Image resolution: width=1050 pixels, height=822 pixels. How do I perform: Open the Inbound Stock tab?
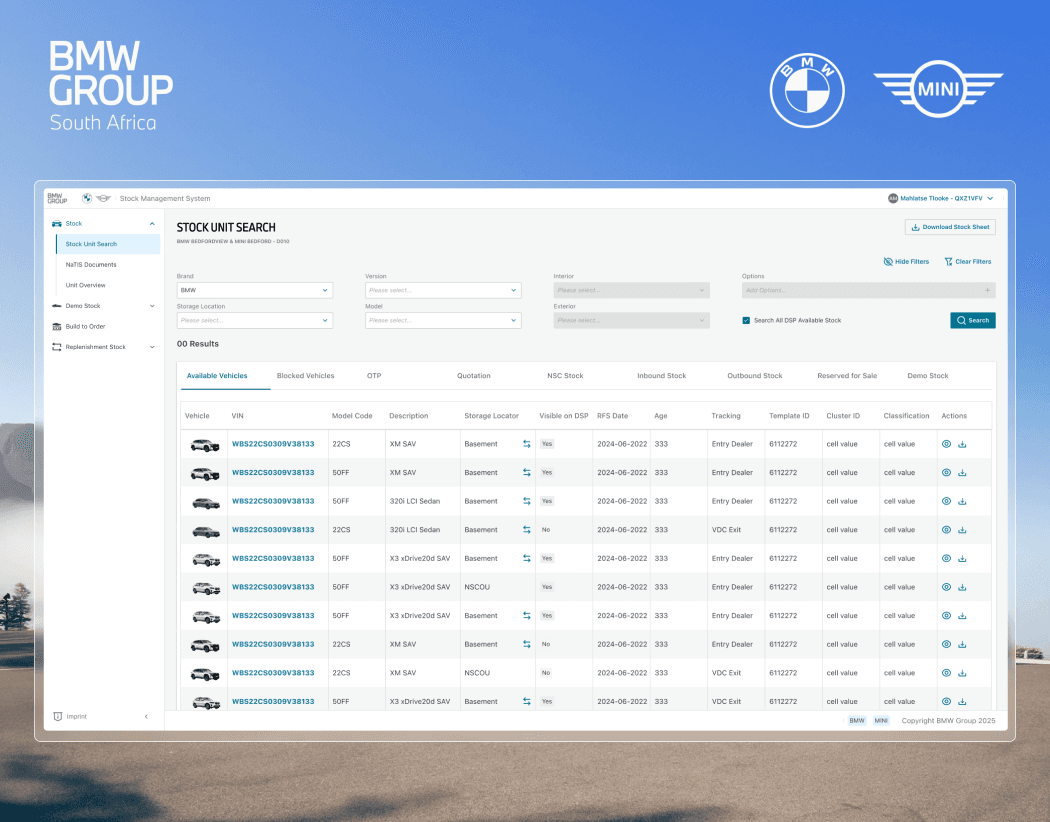click(662, 376)
